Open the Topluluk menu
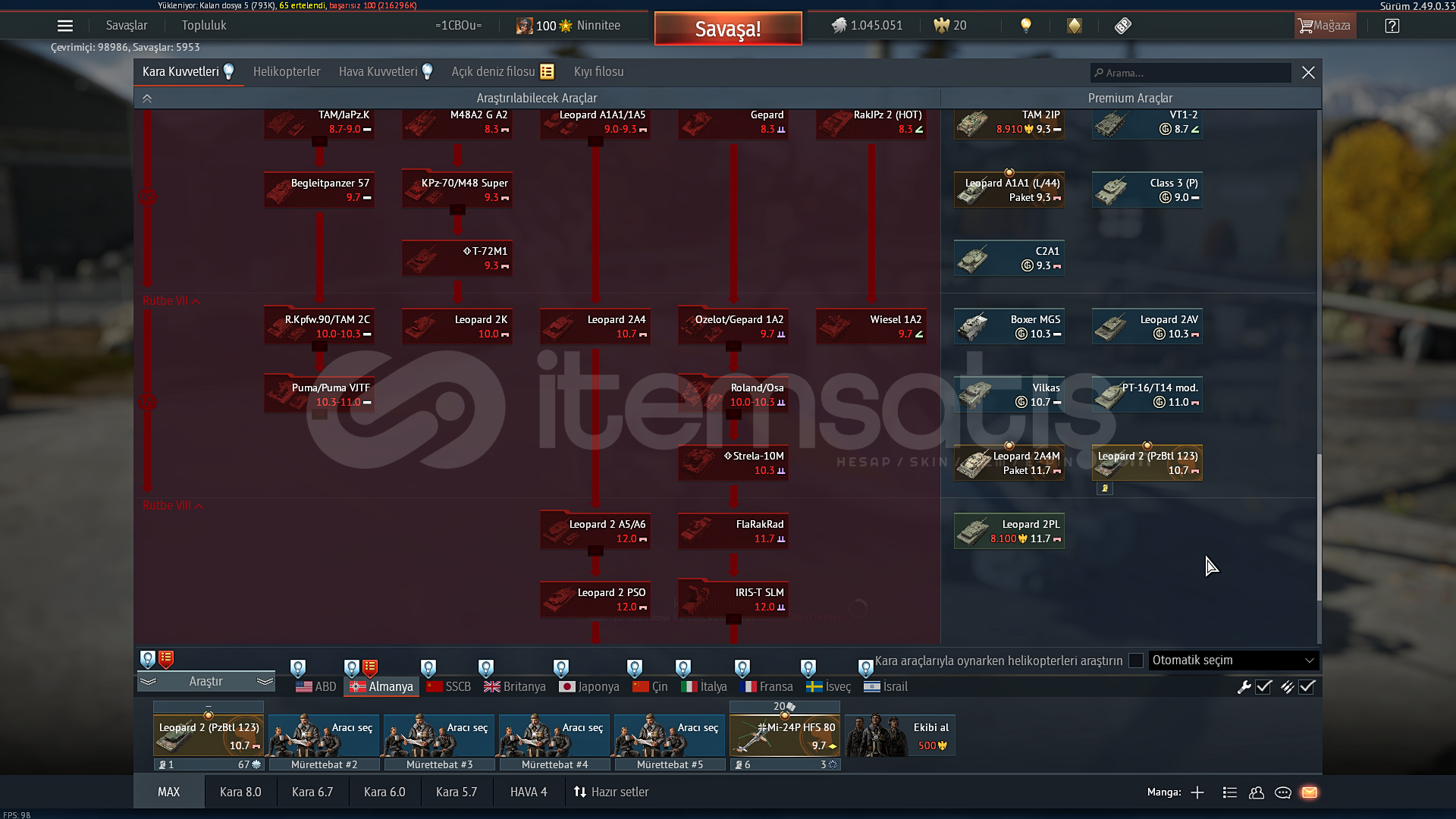Image resolution: width=1456 pixels, height=819 pixels. 204,25
